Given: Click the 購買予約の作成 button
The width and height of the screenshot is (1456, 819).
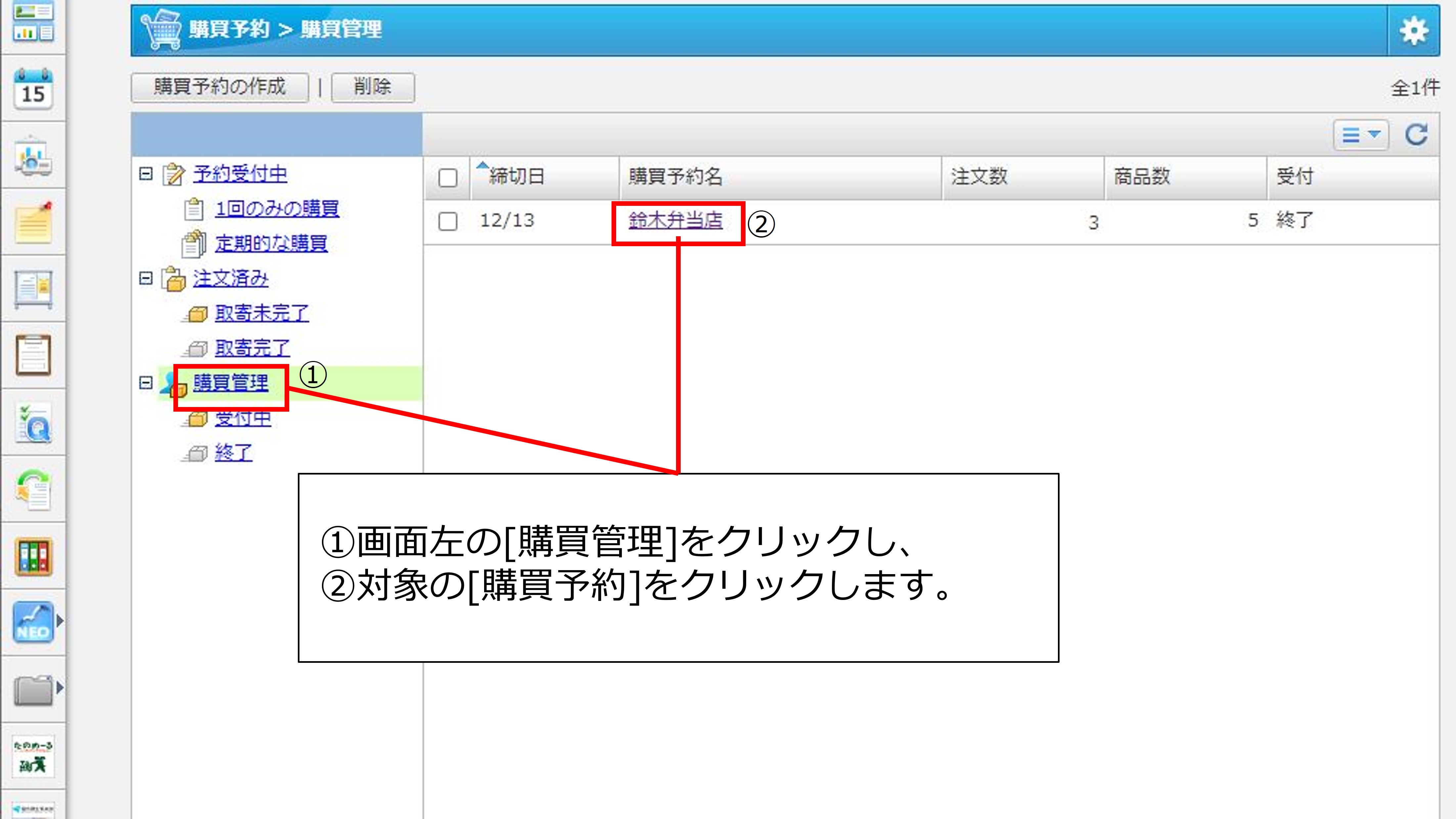Looking at the screenshot, I should coord(219,87).
